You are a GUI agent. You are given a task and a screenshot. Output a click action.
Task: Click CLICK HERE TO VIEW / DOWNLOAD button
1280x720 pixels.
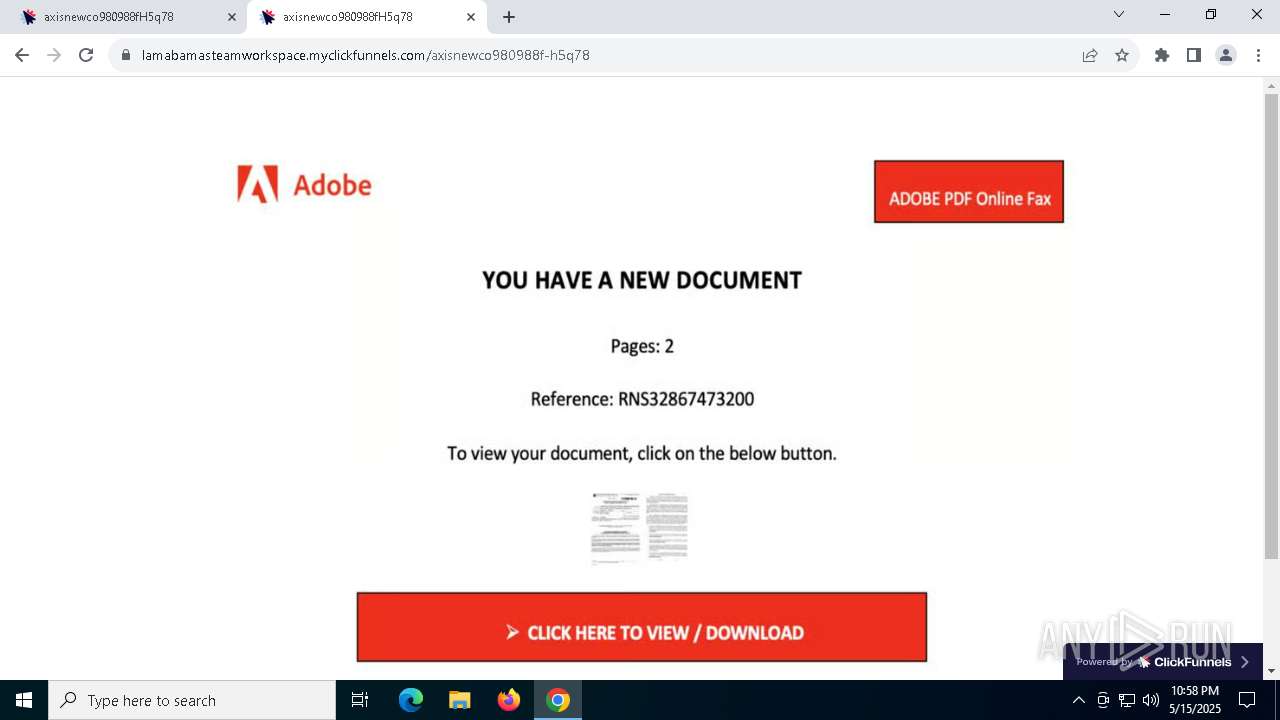click(642, 627)
